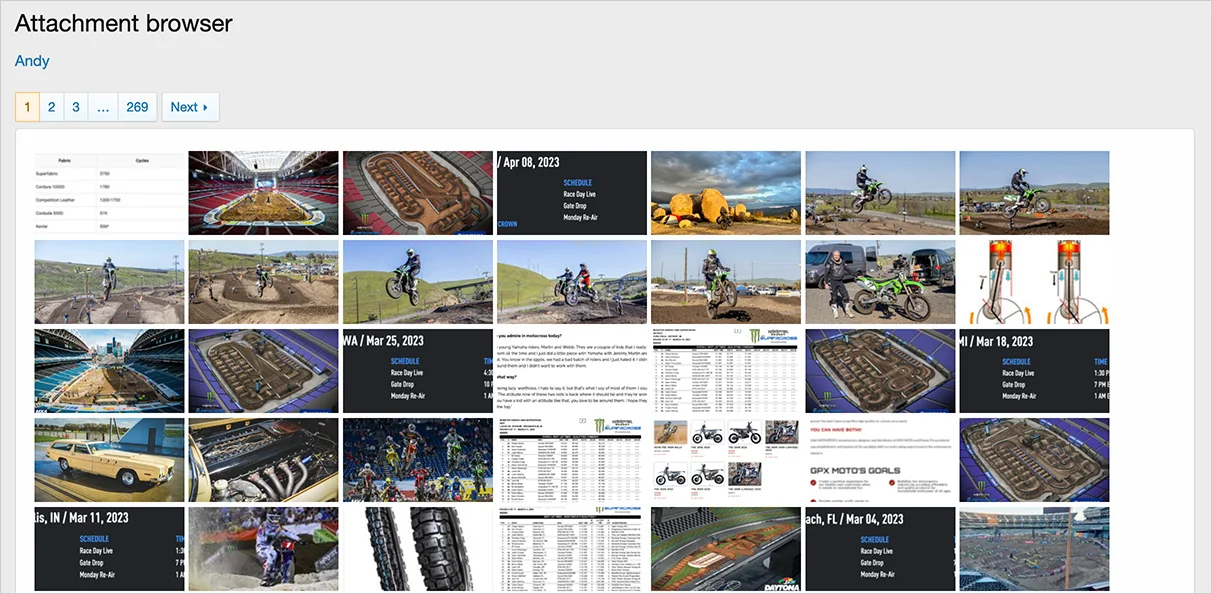The height and width of the screenshot is (594, 1212).
Task: Open the golden boulders landscape thumbnail
Action: pos(725,193)
